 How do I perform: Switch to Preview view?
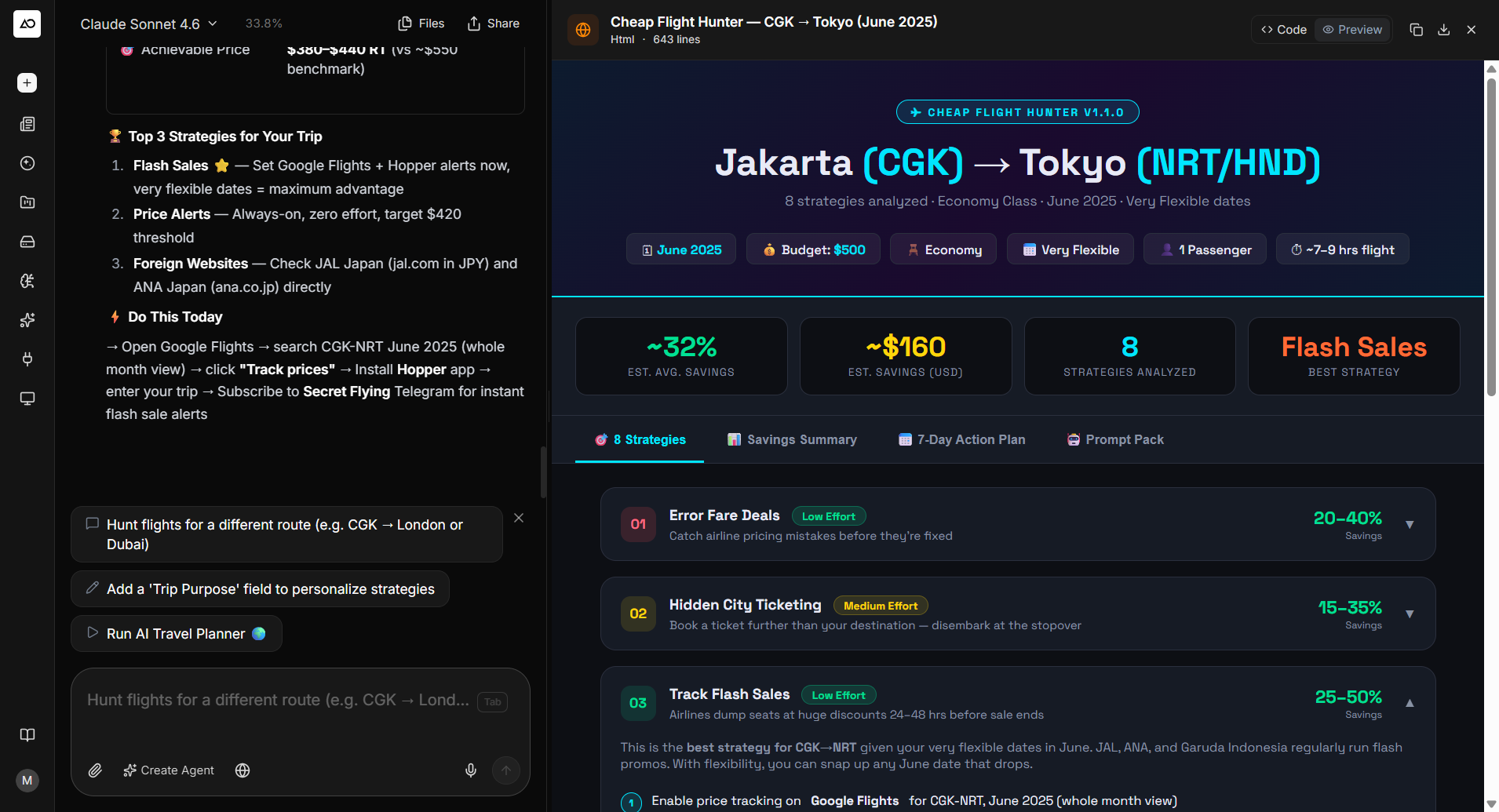pyautogui.click(x=1352, y=30)
